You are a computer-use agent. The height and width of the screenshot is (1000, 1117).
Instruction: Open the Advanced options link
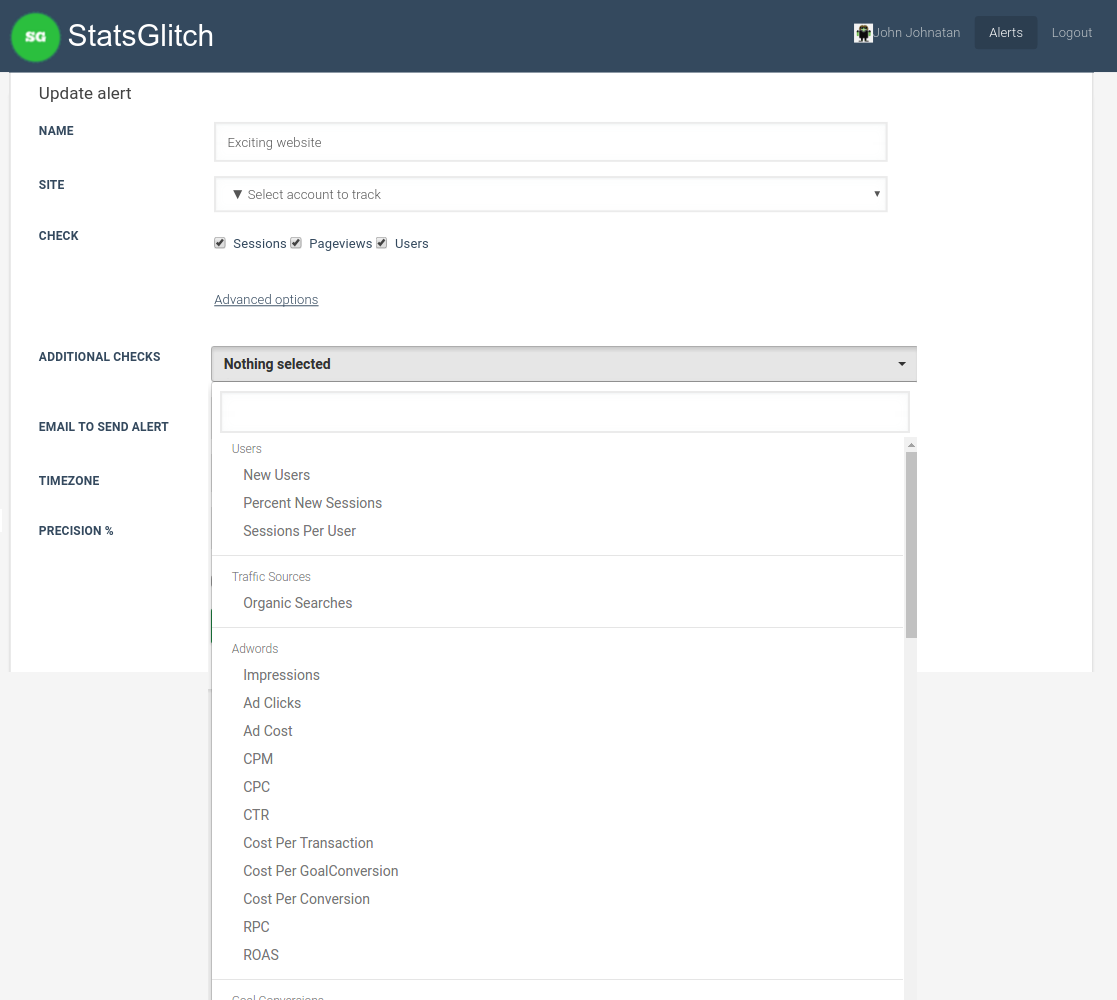(x=266, y=300)
